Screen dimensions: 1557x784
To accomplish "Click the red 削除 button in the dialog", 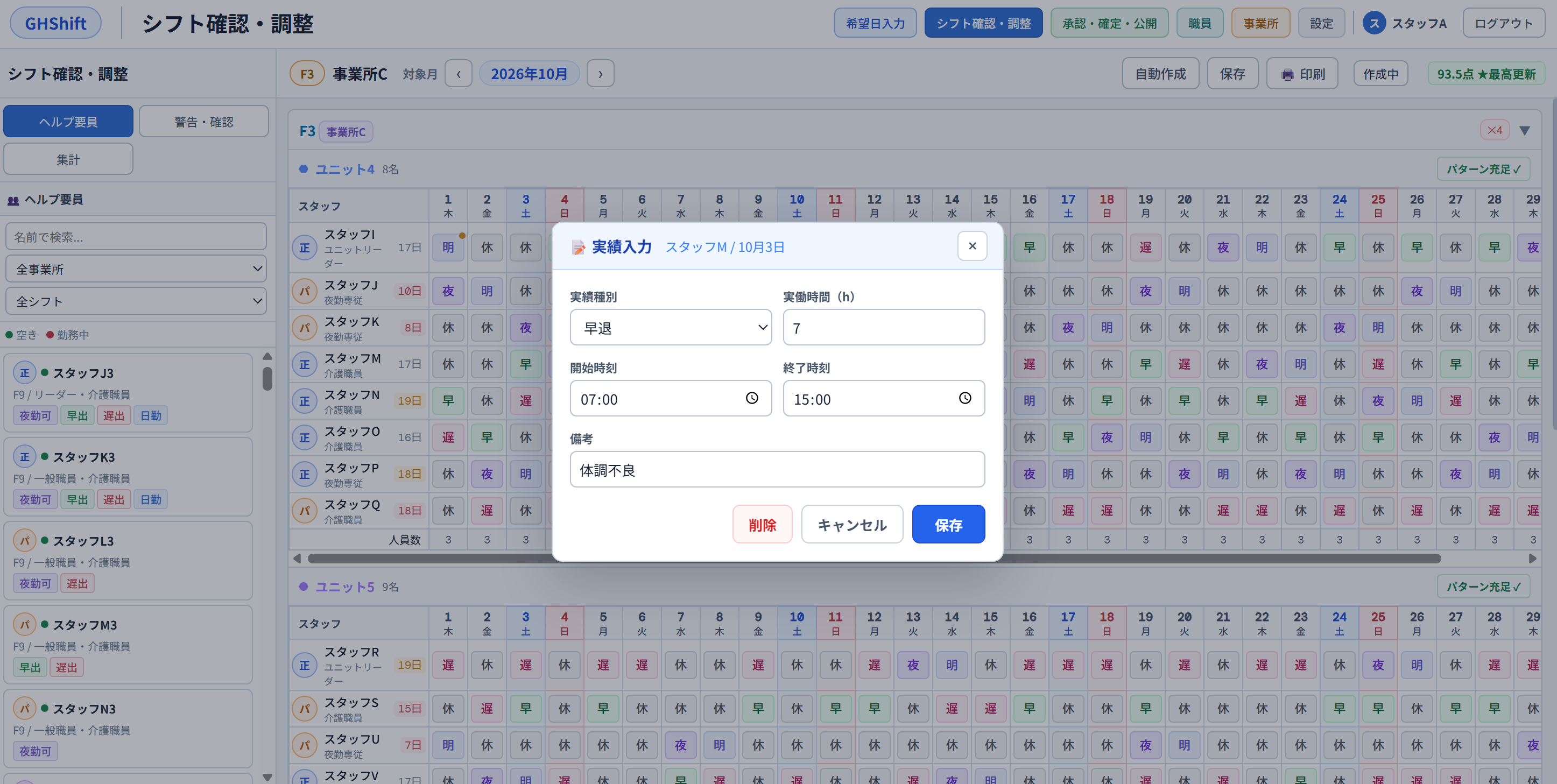I will (762, 524).
